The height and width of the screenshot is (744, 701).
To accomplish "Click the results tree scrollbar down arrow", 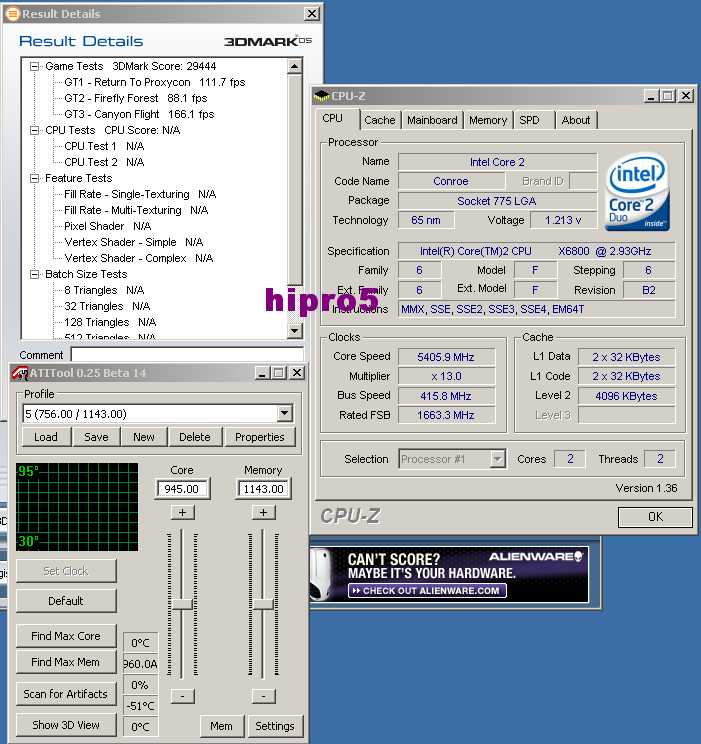I will [x=295, y=331].
